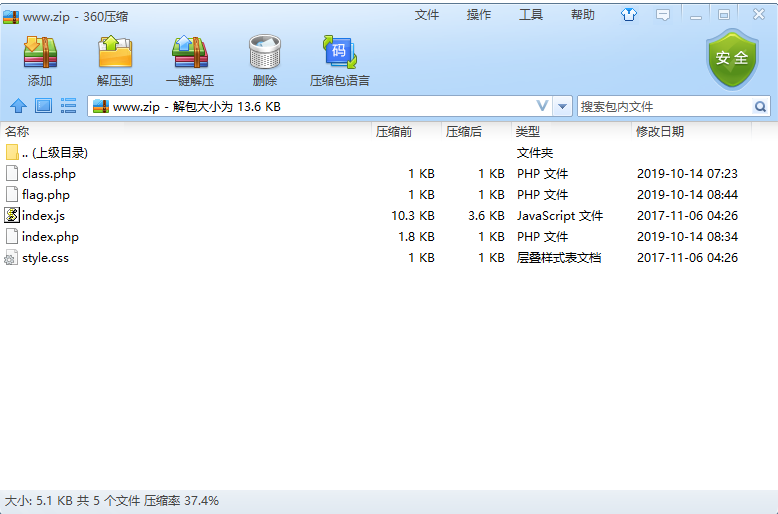Click the search magnifier button
Image resolution: width=778 pixels, height=514 pixels.
[760, 106]
